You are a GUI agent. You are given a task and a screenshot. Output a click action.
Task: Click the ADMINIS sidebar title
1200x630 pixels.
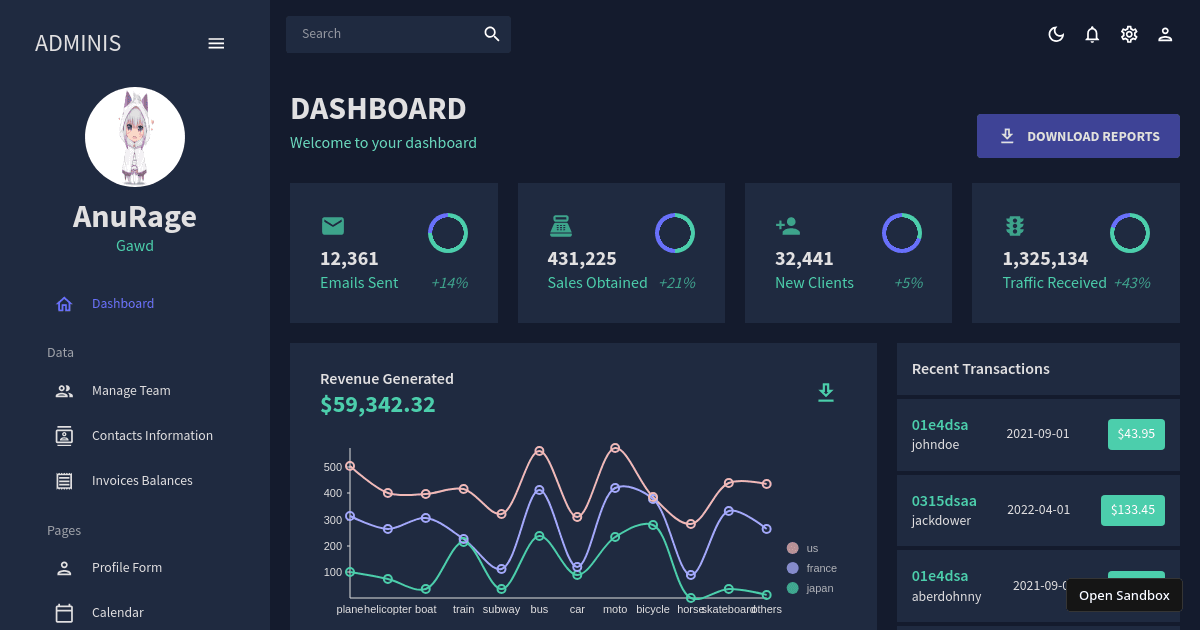(x=78, y=43)
